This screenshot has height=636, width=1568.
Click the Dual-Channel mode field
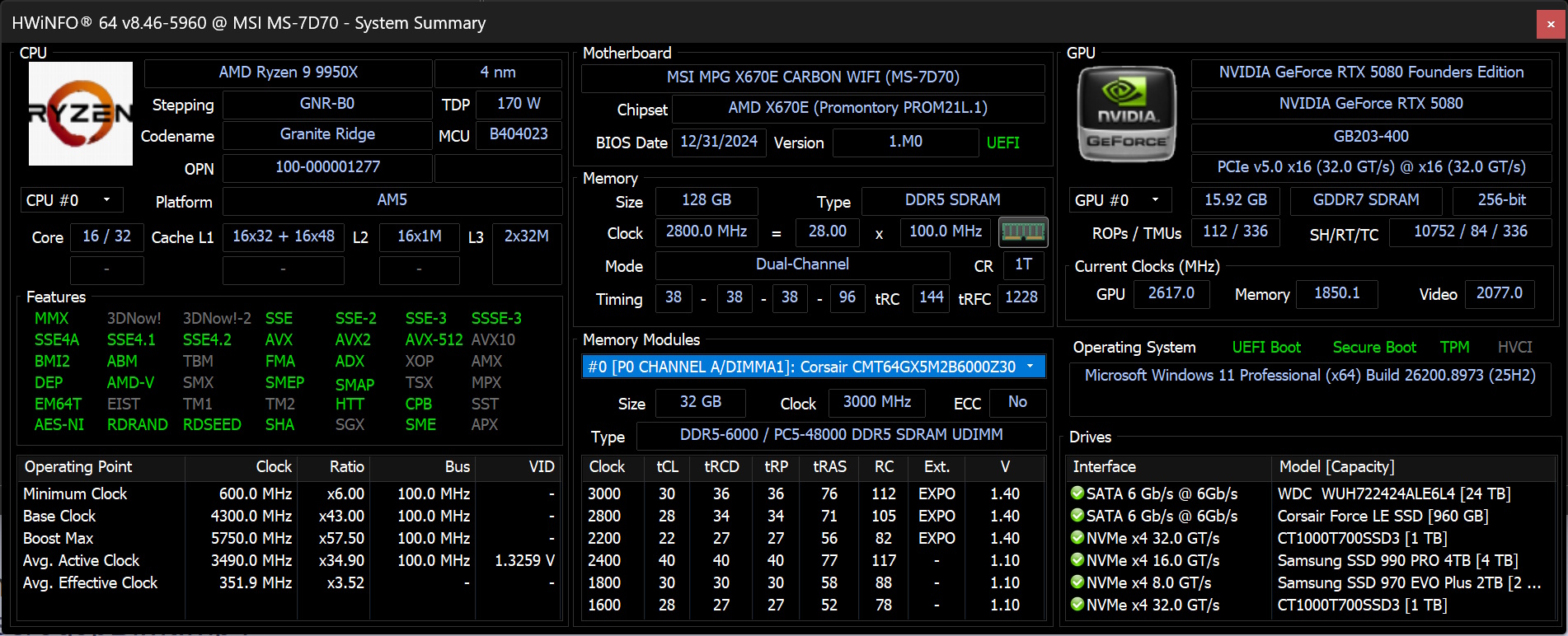tap(802, 264)
